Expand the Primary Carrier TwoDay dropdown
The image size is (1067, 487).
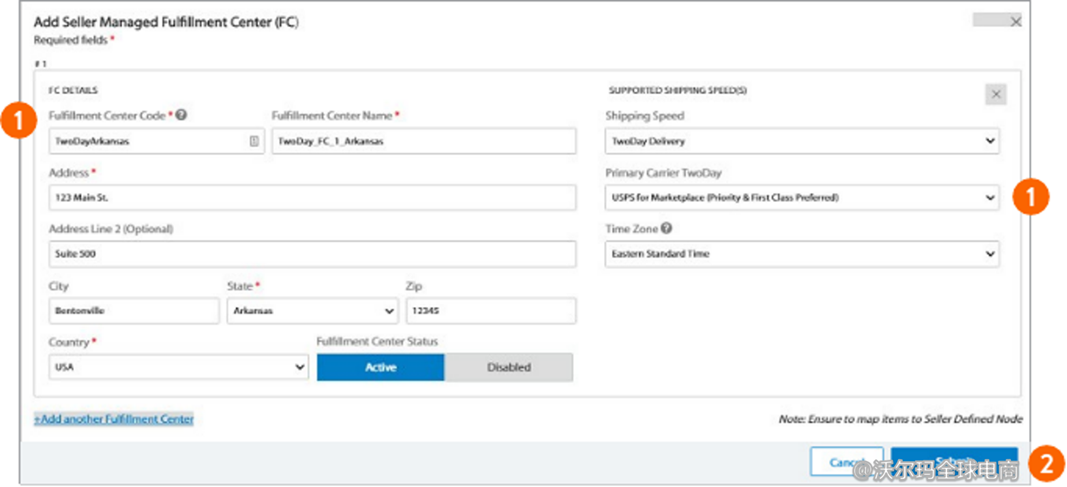click(801, 198)
